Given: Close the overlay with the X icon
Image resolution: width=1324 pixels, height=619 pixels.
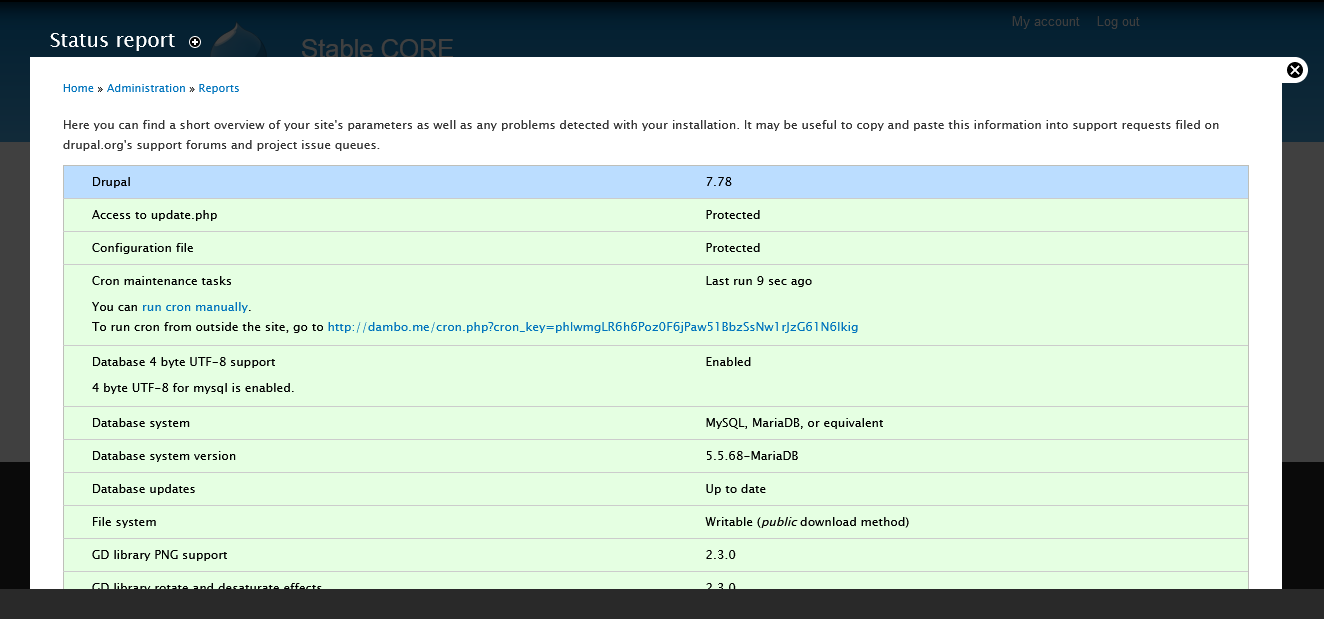Looking at the screenshot, I should pos(1295,70).
